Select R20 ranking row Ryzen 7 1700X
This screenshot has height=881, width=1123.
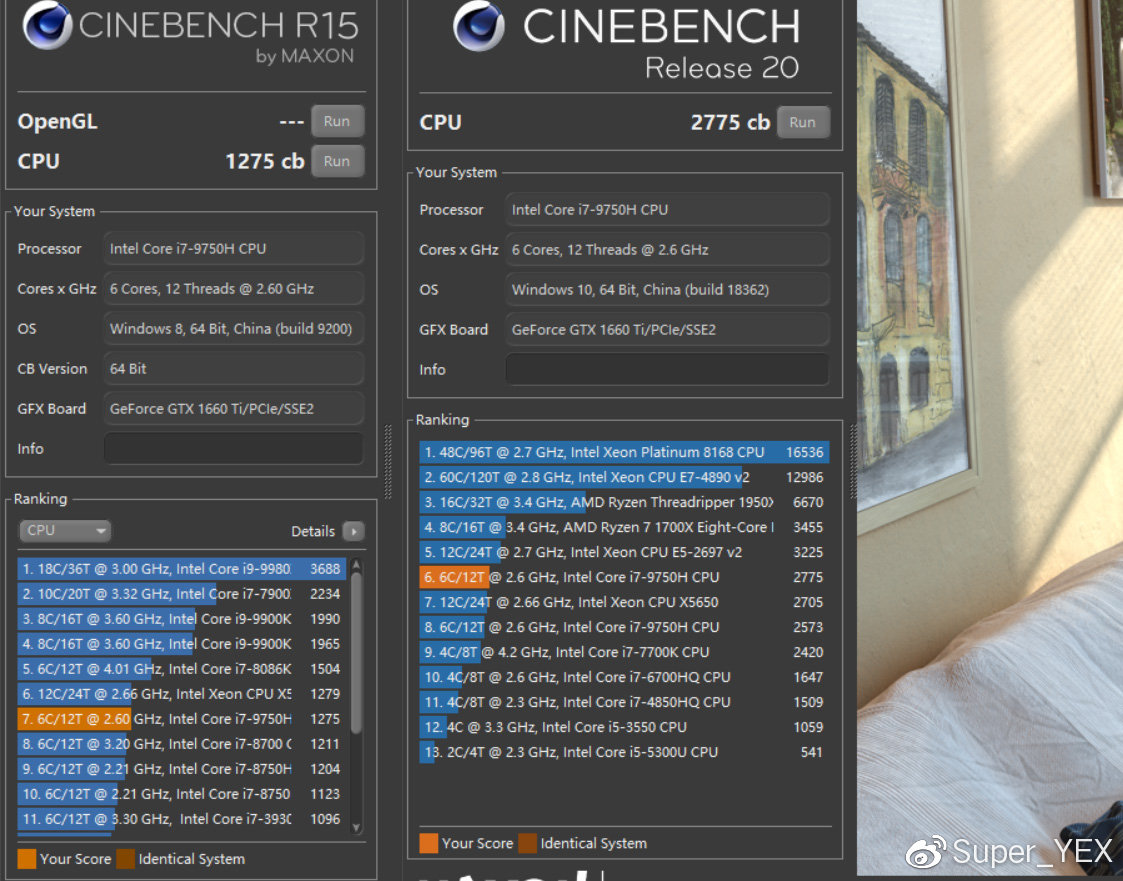point(624,527)
